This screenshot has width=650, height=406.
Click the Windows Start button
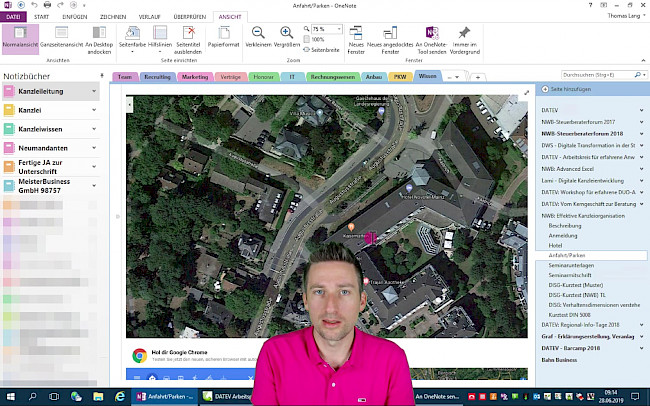(x=9, y=397)
